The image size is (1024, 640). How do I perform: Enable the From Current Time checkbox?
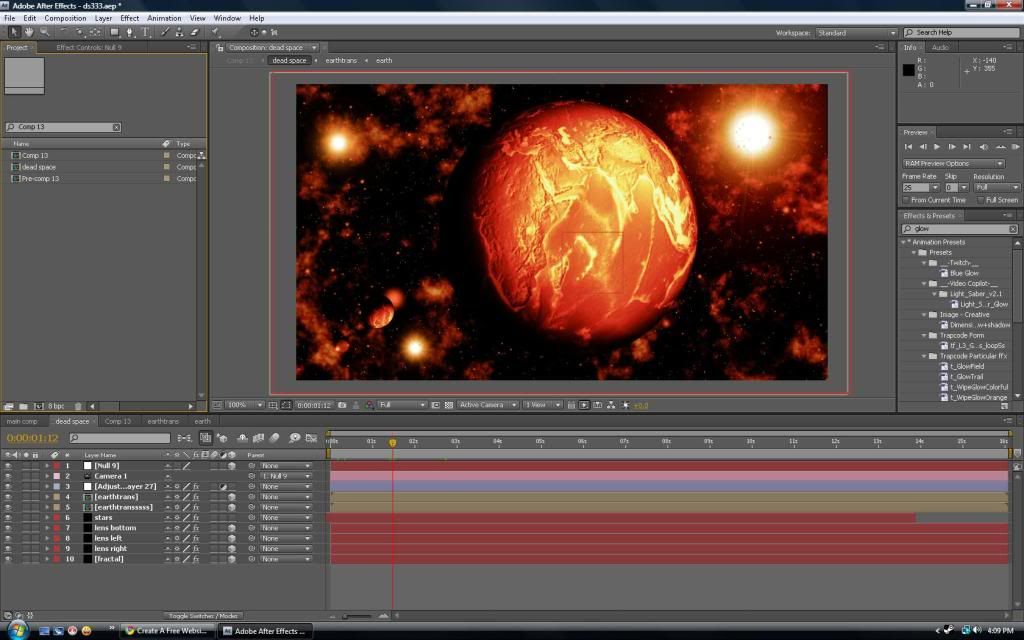[x=906, y=200]
